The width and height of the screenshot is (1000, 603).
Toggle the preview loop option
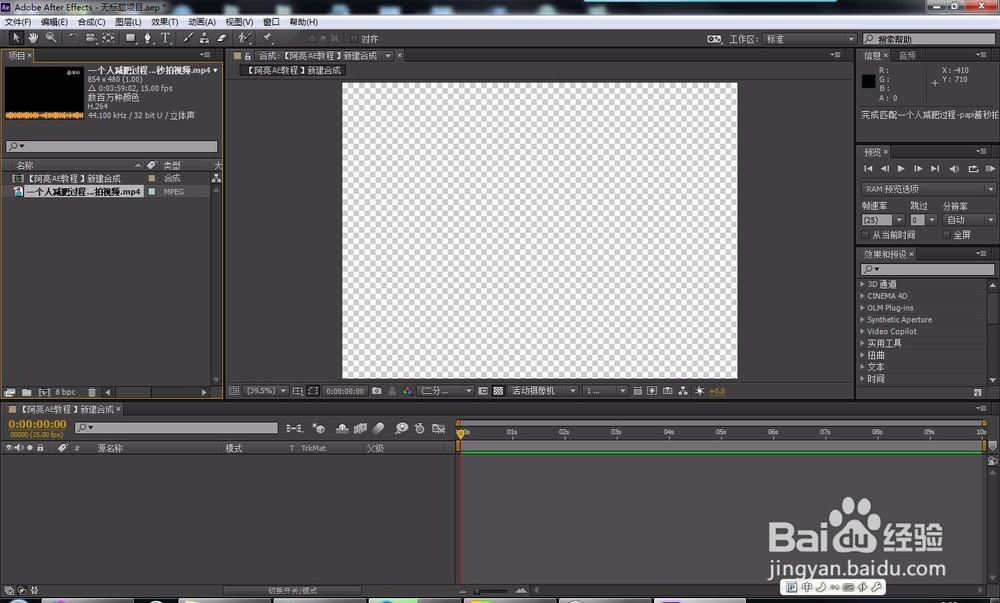click(973, 169)
